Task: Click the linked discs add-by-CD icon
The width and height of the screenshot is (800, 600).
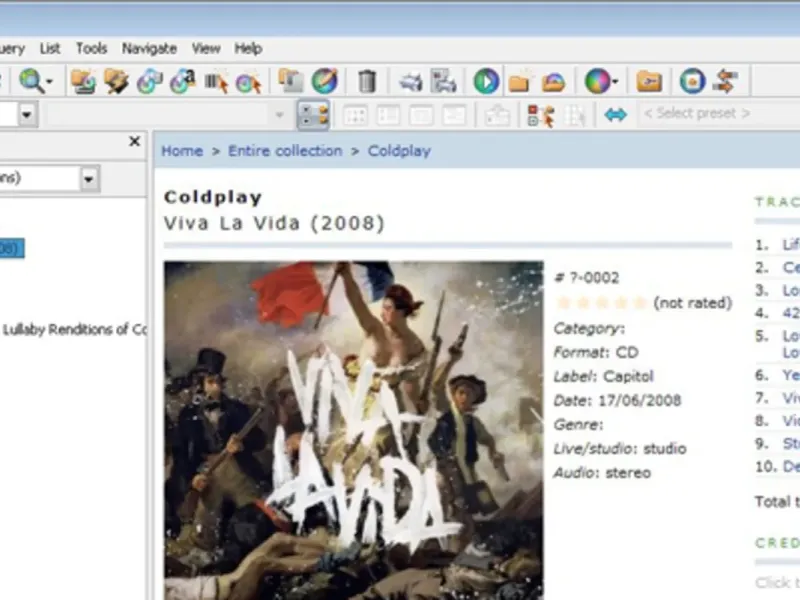Action: click(x=149, y=82)
